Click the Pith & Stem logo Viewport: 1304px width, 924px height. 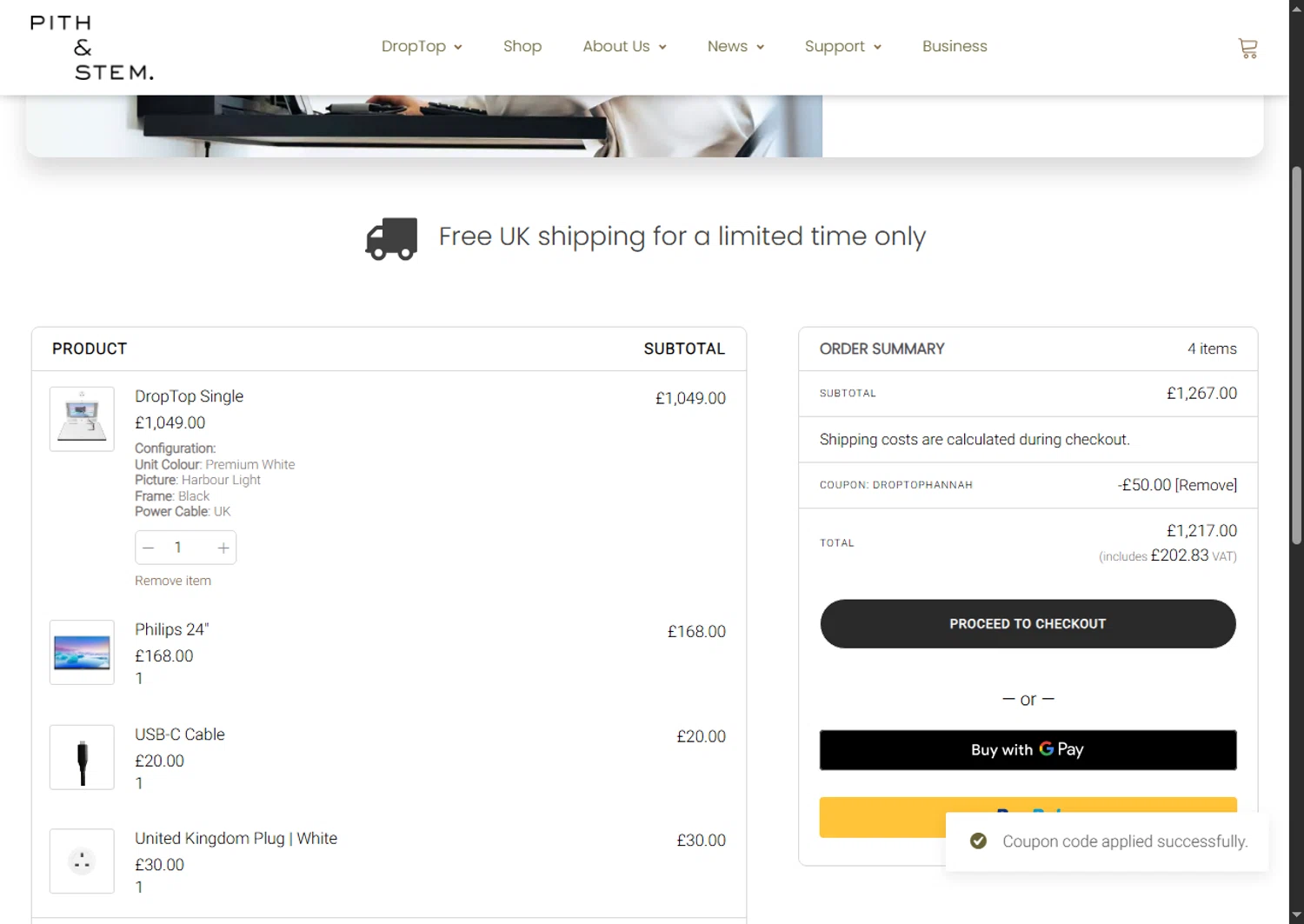(91, 48)
